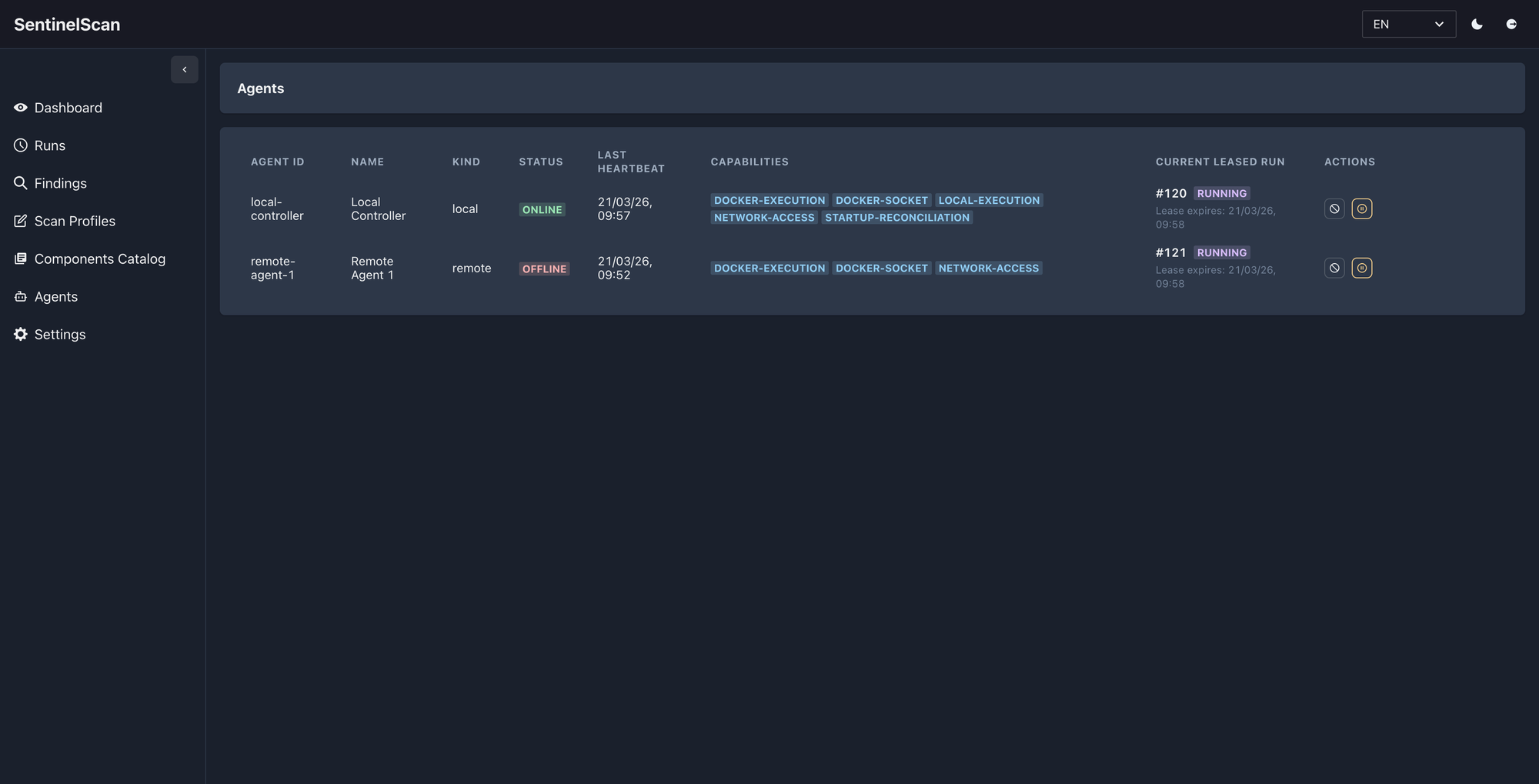Click the ONLINE status badge for Local Controller
The image size is (1539, 784).
542,209
